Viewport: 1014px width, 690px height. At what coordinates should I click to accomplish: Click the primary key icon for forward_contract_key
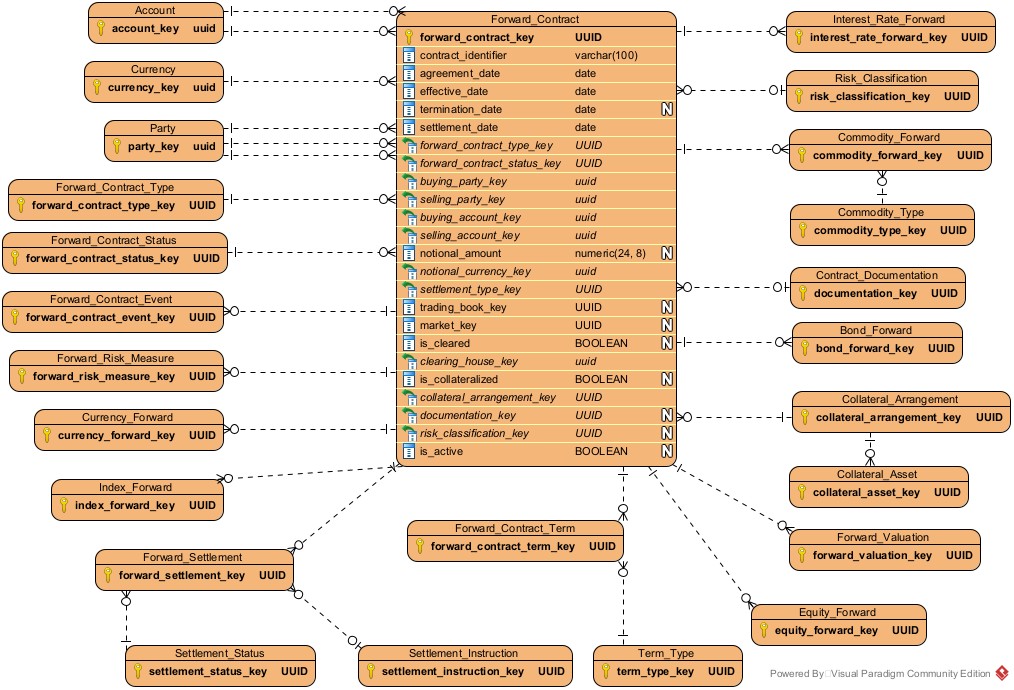[408, 38]
